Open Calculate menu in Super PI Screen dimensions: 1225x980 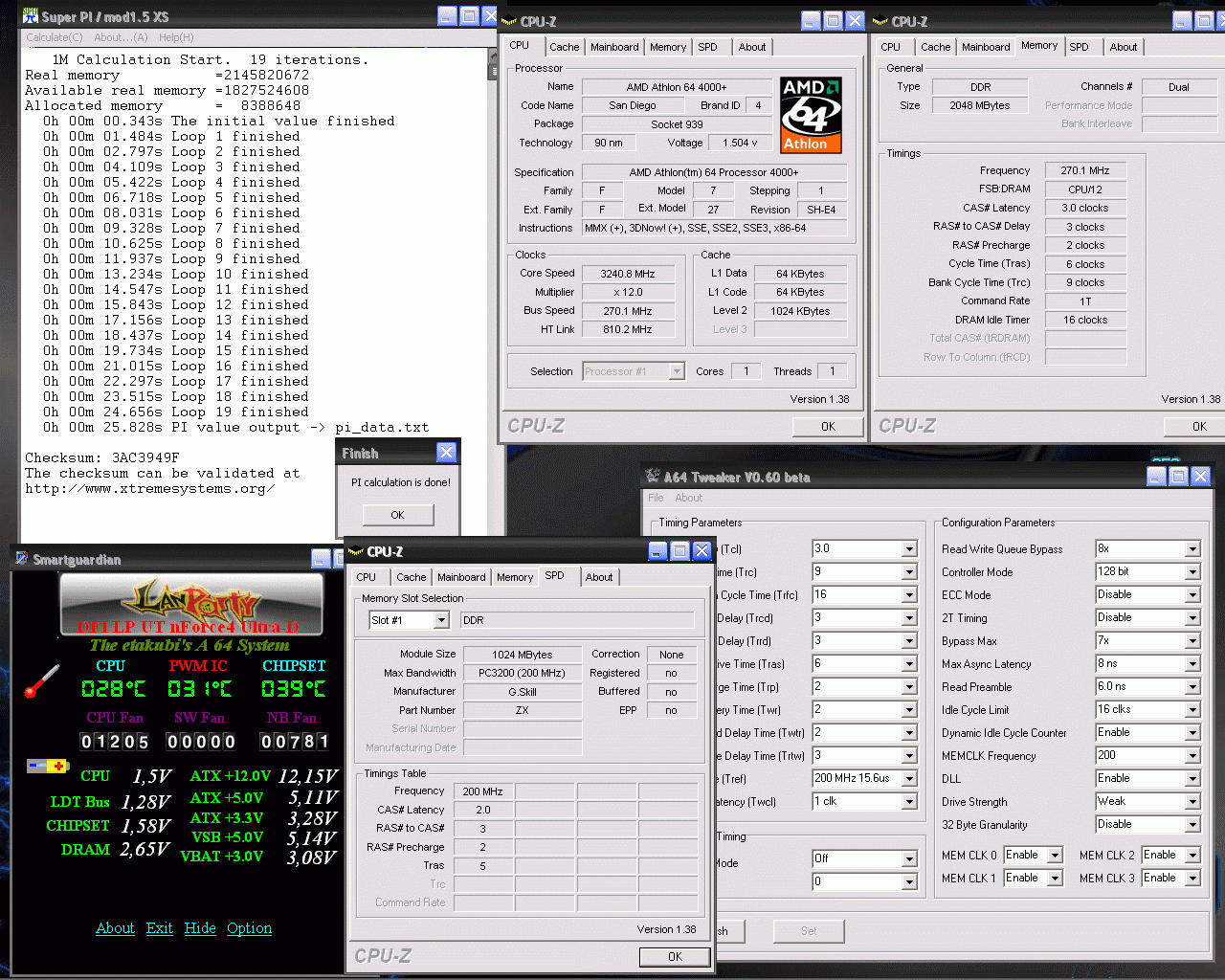55,37
